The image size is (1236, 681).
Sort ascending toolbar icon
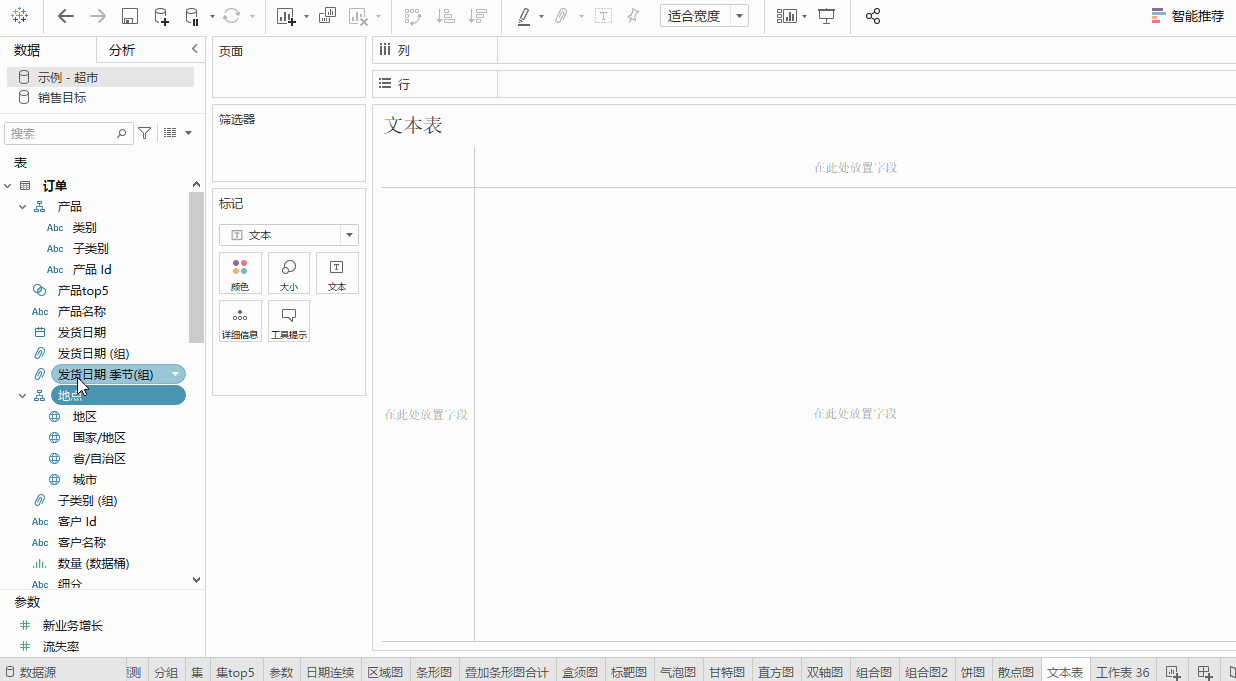(x=446, y=16)
